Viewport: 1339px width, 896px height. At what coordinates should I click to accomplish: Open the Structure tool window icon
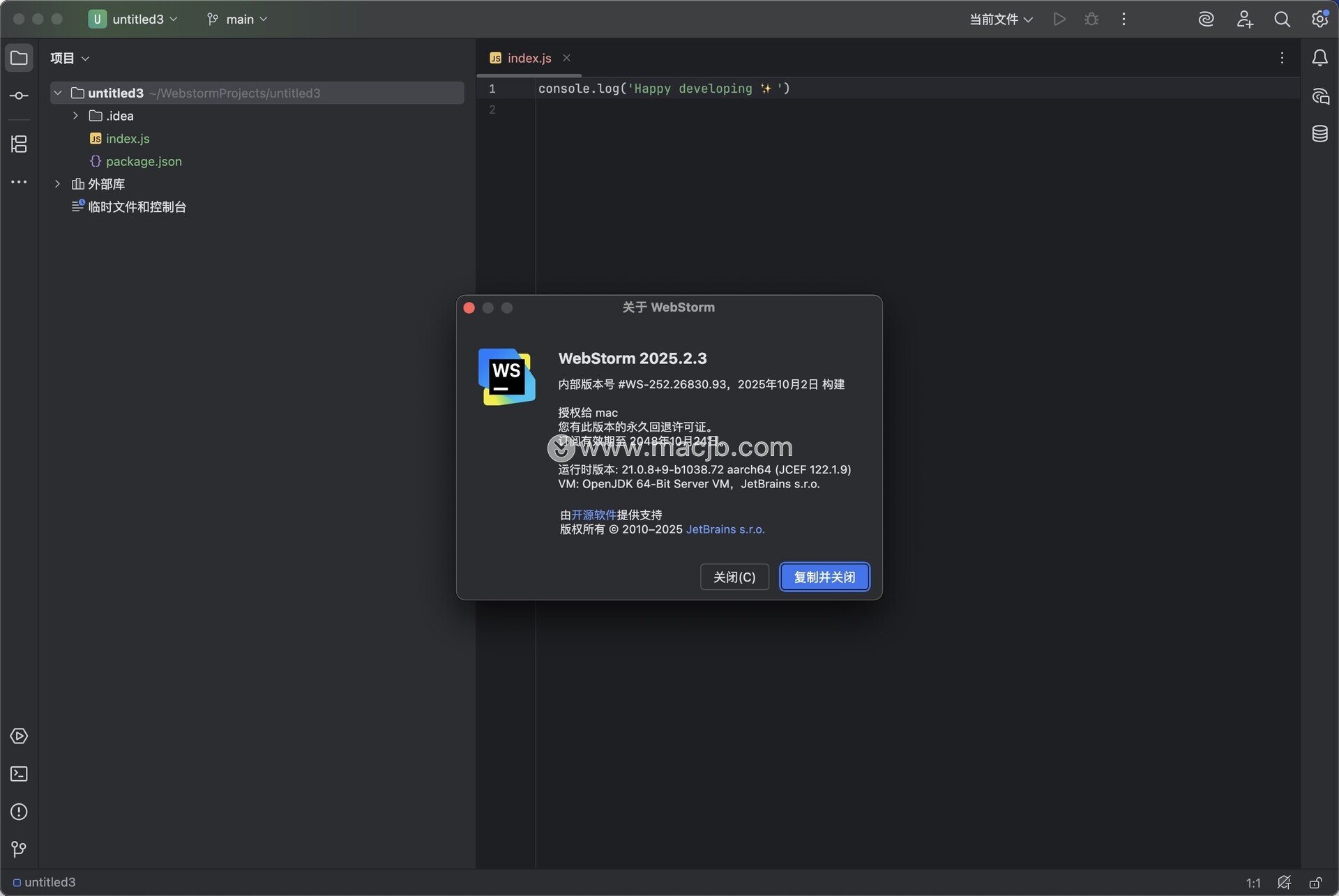(19, 144)
